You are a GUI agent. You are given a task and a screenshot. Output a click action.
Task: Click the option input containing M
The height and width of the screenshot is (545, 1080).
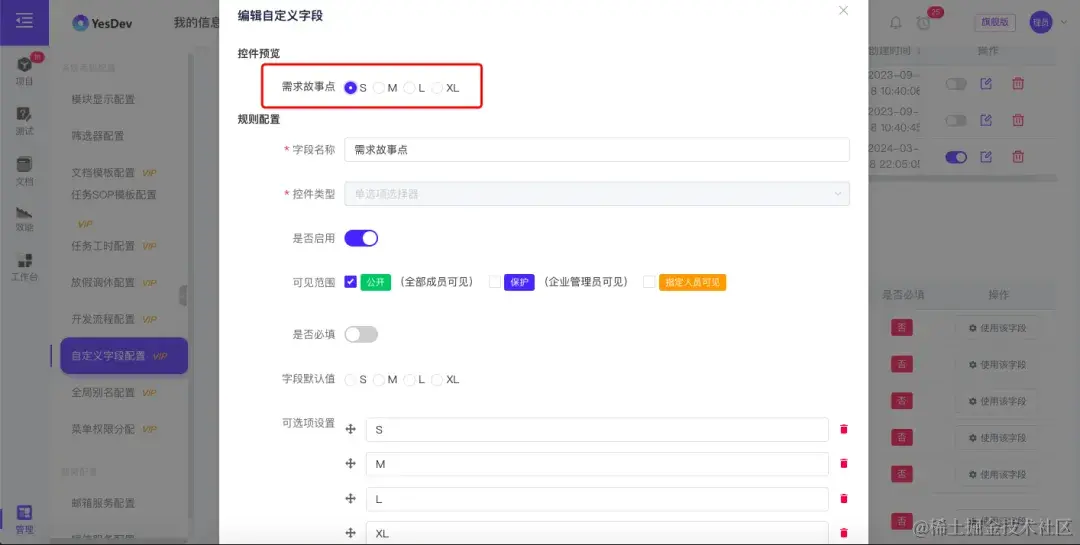596,464
